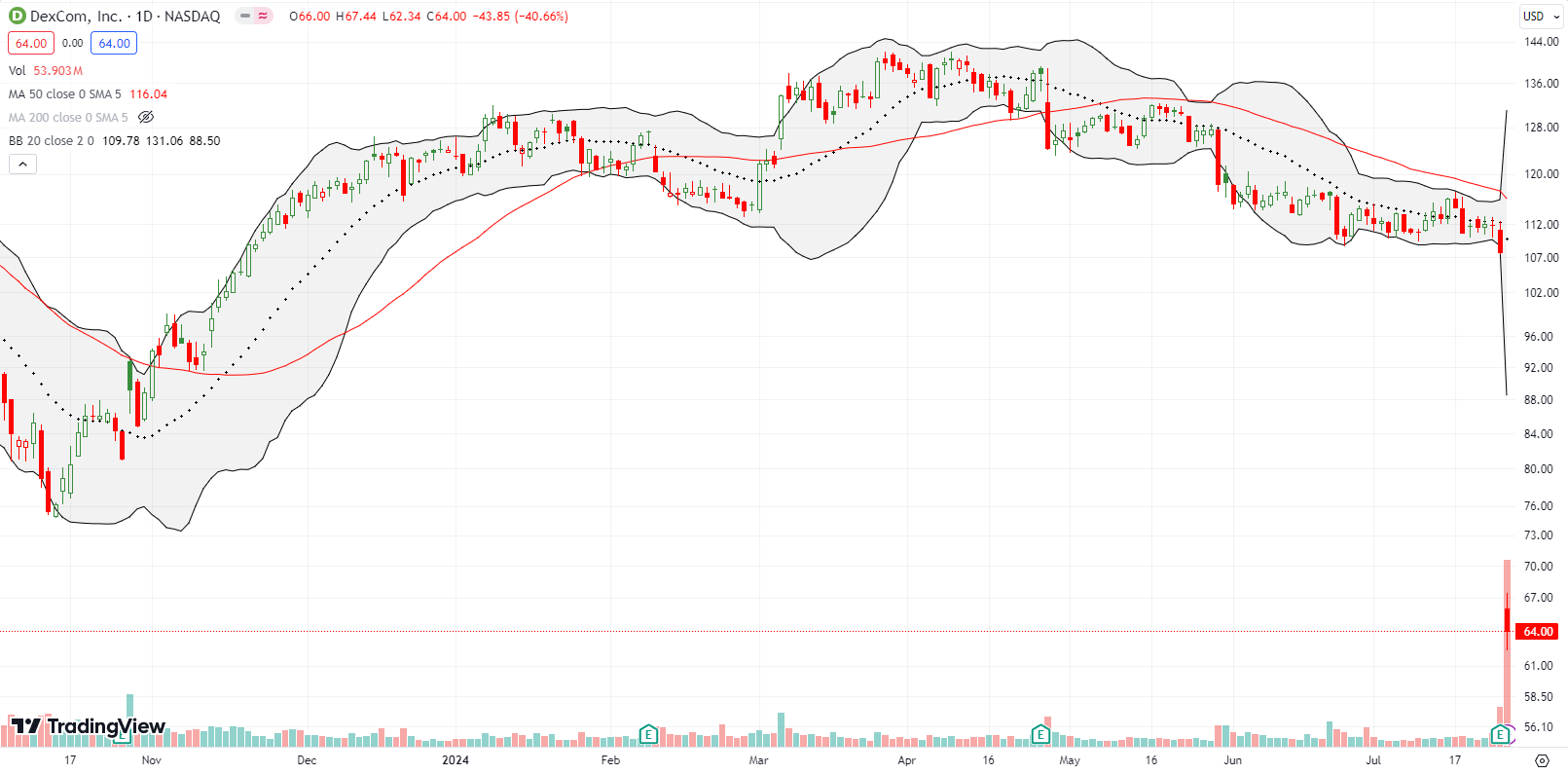This screenshot has height=774, width=1568.
Task: Open the earnings marker before May
Action: coord(1040,734)
